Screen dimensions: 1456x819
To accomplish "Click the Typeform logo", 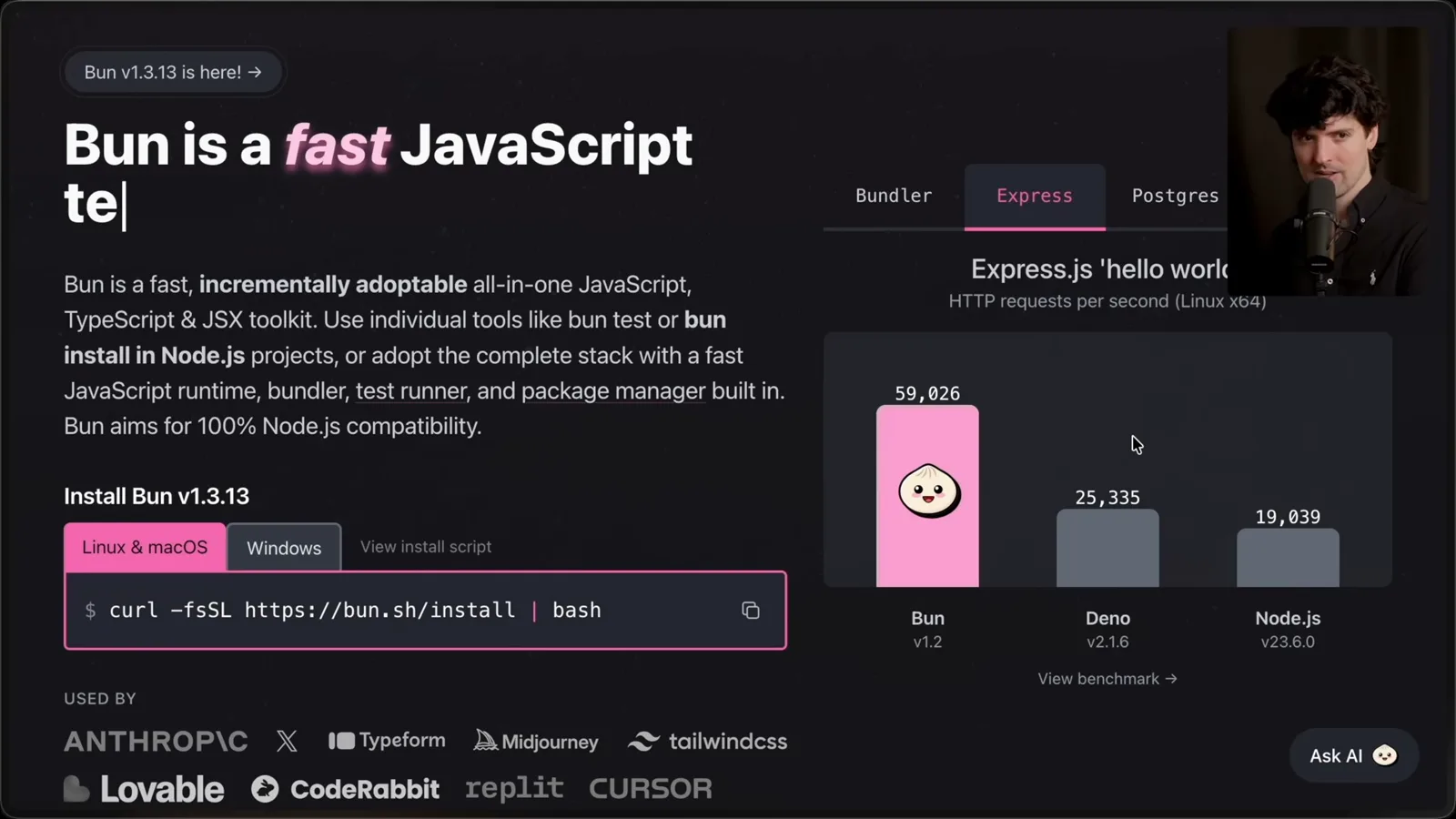I will pyautogui.click(x=387, y=741).
